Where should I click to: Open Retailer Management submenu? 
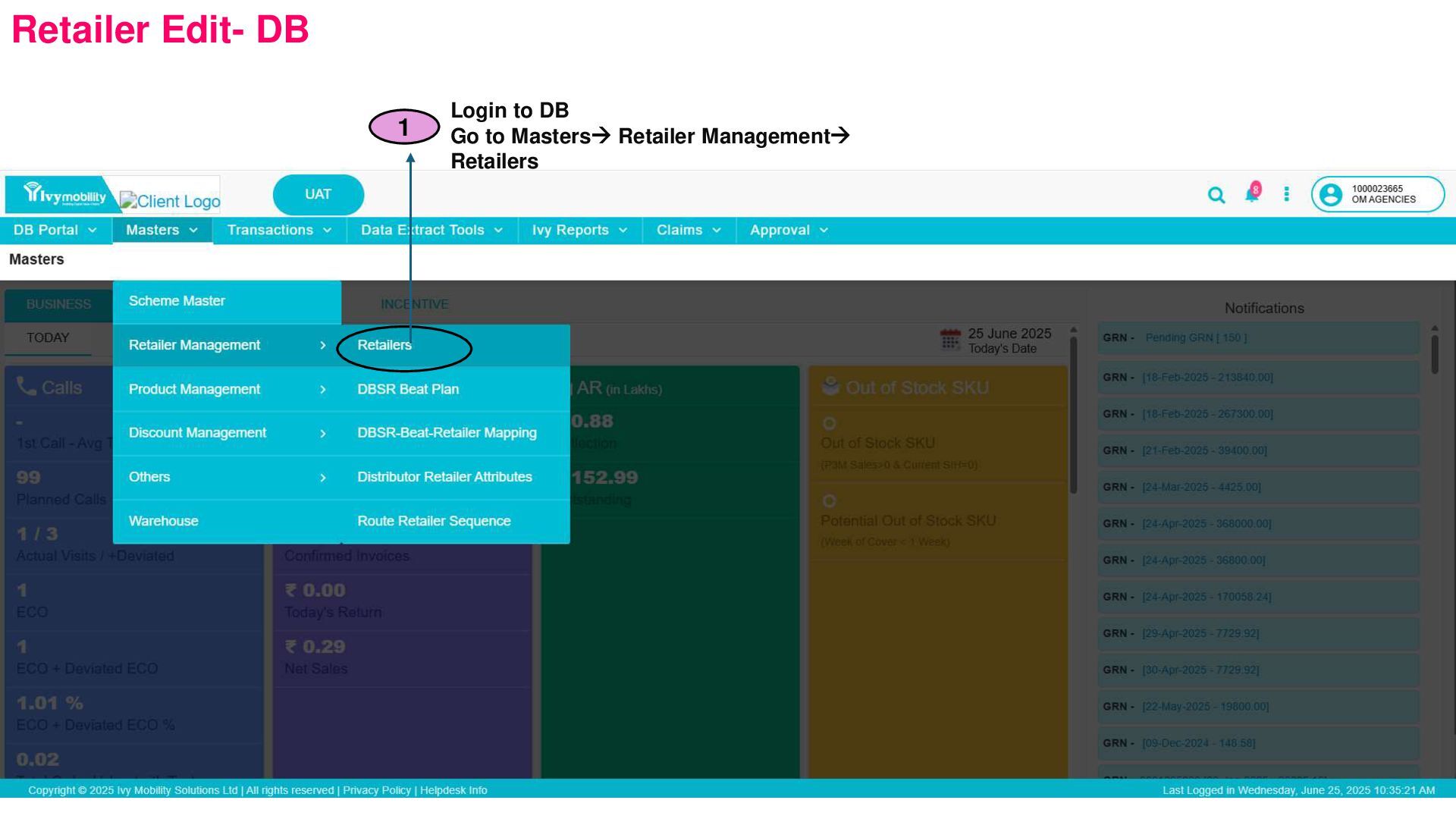tap(227, 346)
